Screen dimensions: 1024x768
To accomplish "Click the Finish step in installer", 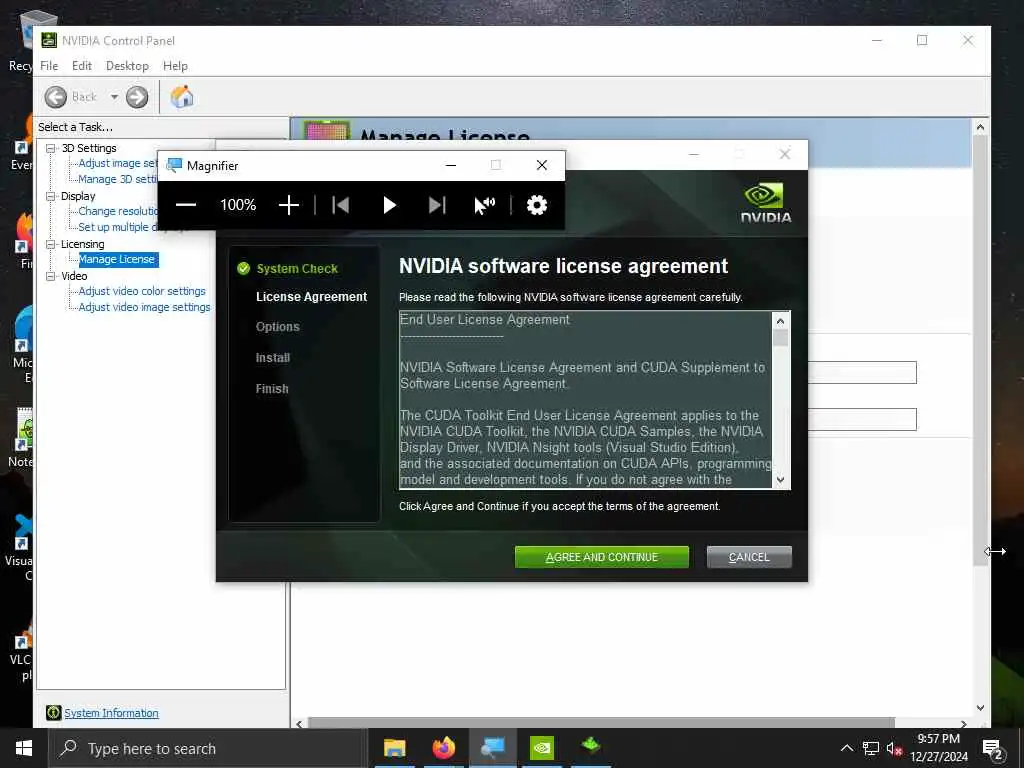I will click(x=272, y=389).
